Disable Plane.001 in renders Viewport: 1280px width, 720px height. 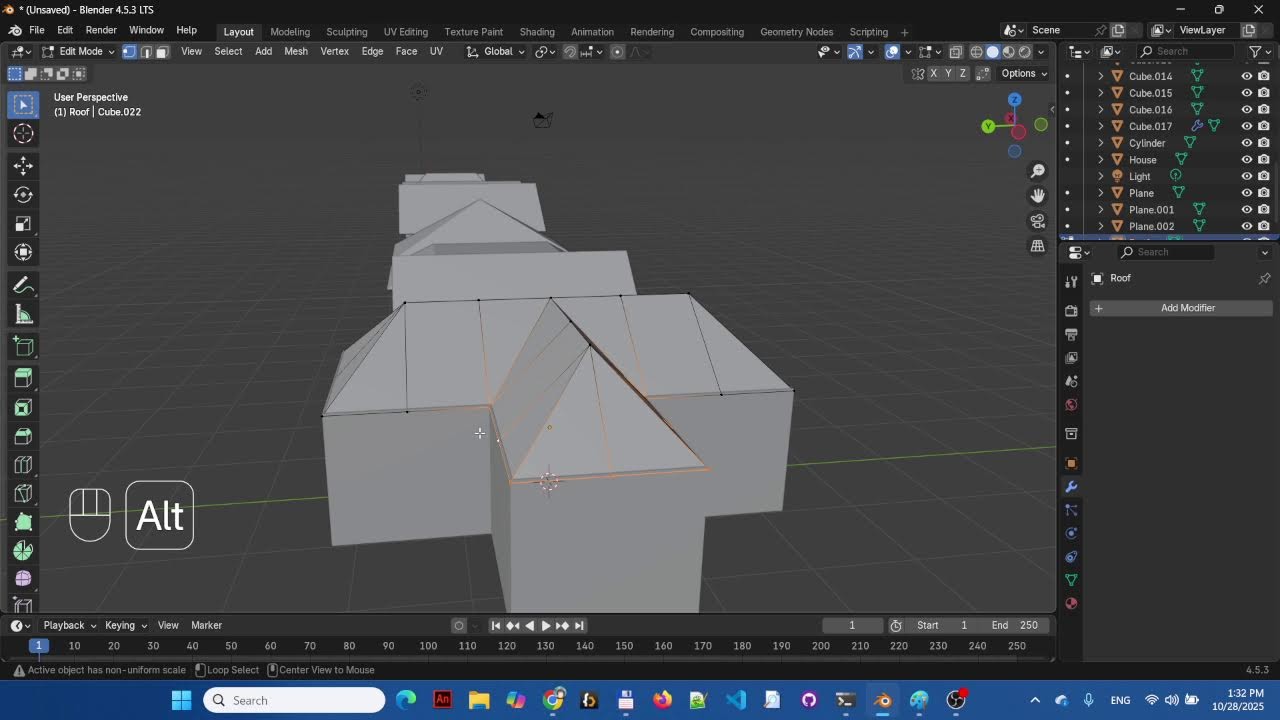[1264, 210]
